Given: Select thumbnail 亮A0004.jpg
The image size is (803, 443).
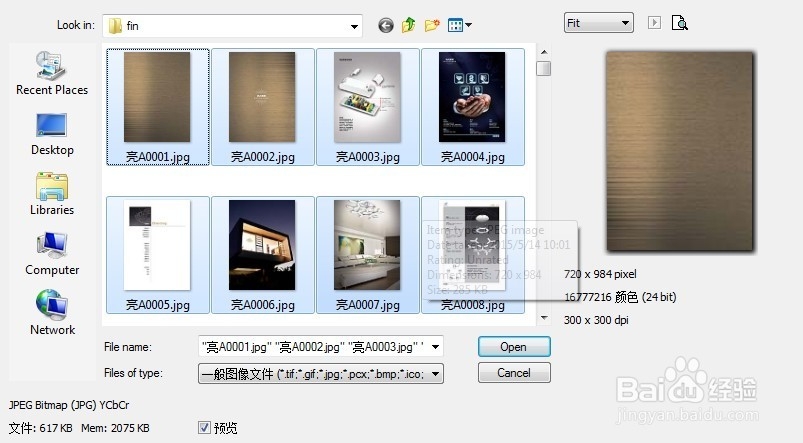Looking at the screenshot, I should click(x=473, y=107).
